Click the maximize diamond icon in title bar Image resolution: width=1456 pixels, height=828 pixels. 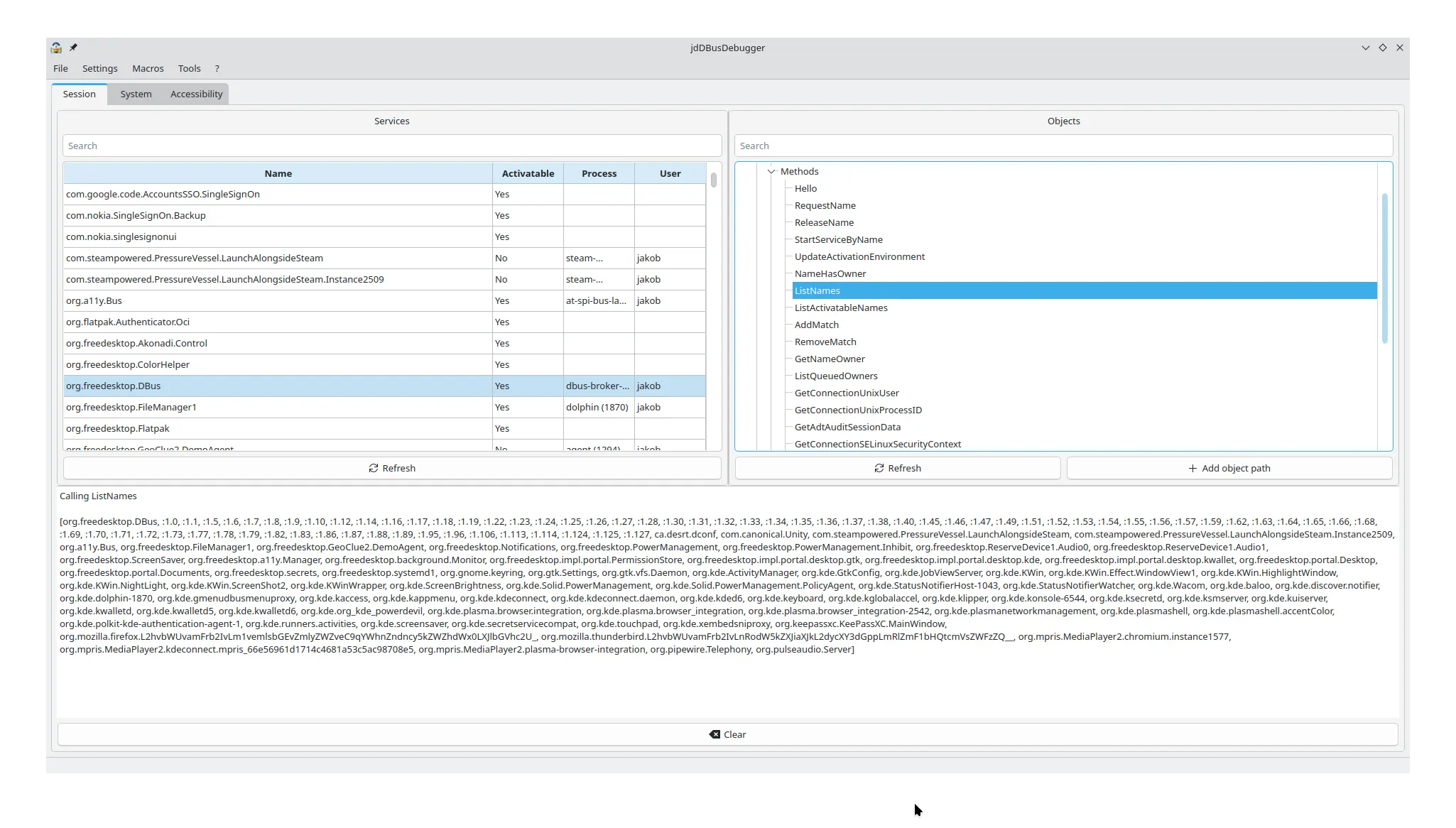tap(1383, 48)
